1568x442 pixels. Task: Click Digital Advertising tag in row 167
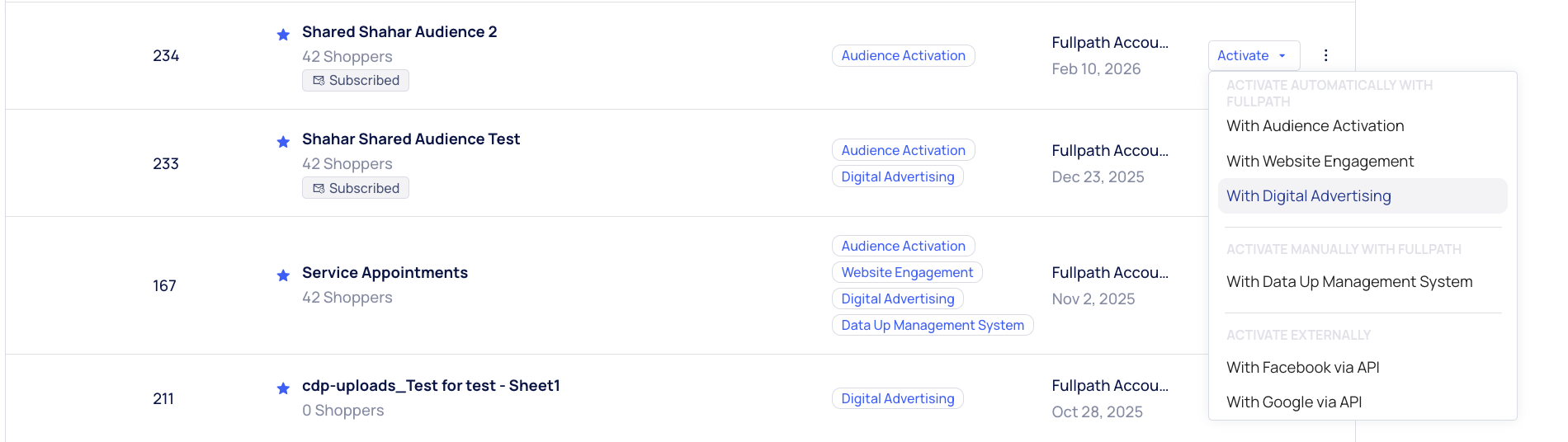[x=898, y=299]
